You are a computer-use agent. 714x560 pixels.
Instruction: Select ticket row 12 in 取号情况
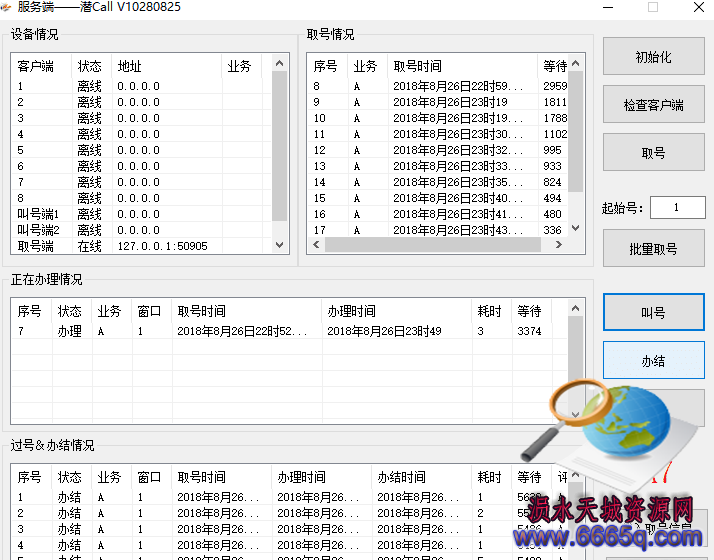tap(438, 150)
